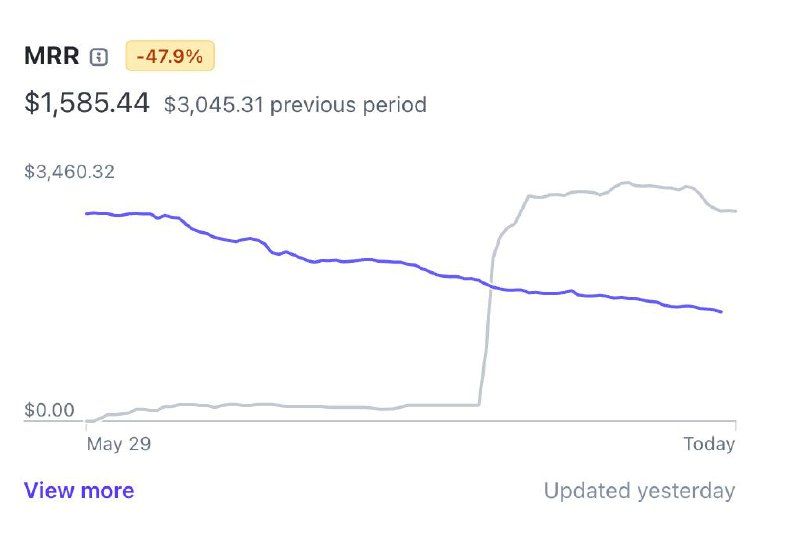The height and width of the screenshot is (549, 800).
Task: Click the gray line's highest peak
Action: [x=626, y=183]
